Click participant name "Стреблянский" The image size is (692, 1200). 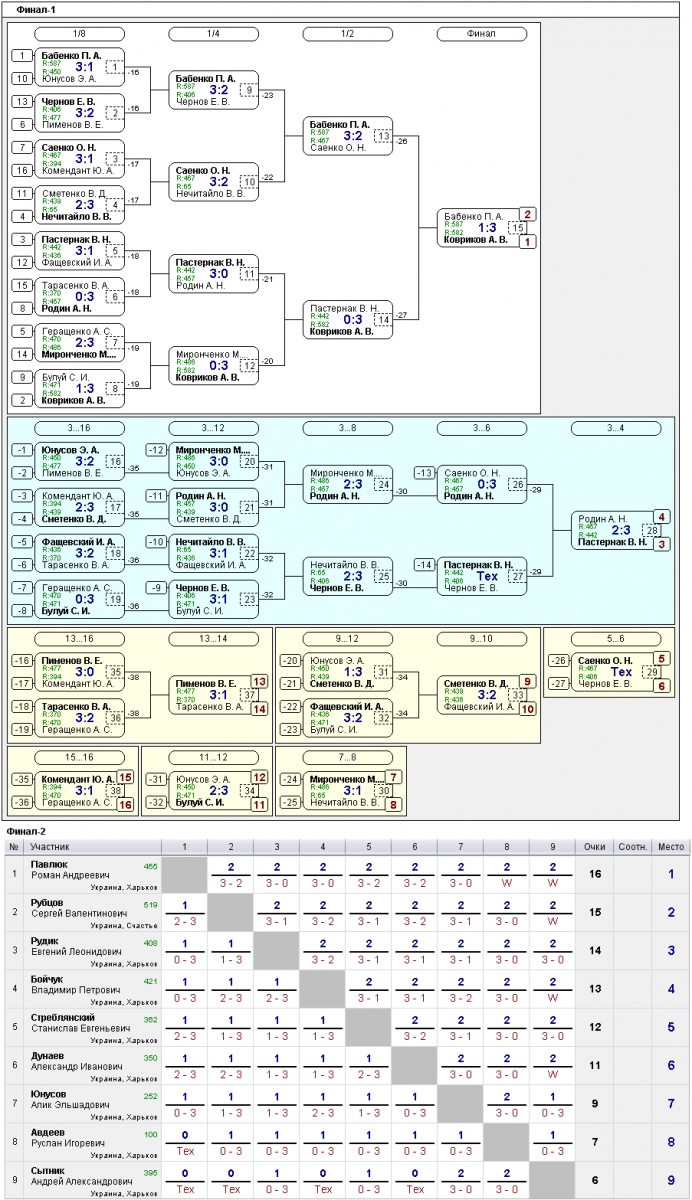(x=63, y=1017)
